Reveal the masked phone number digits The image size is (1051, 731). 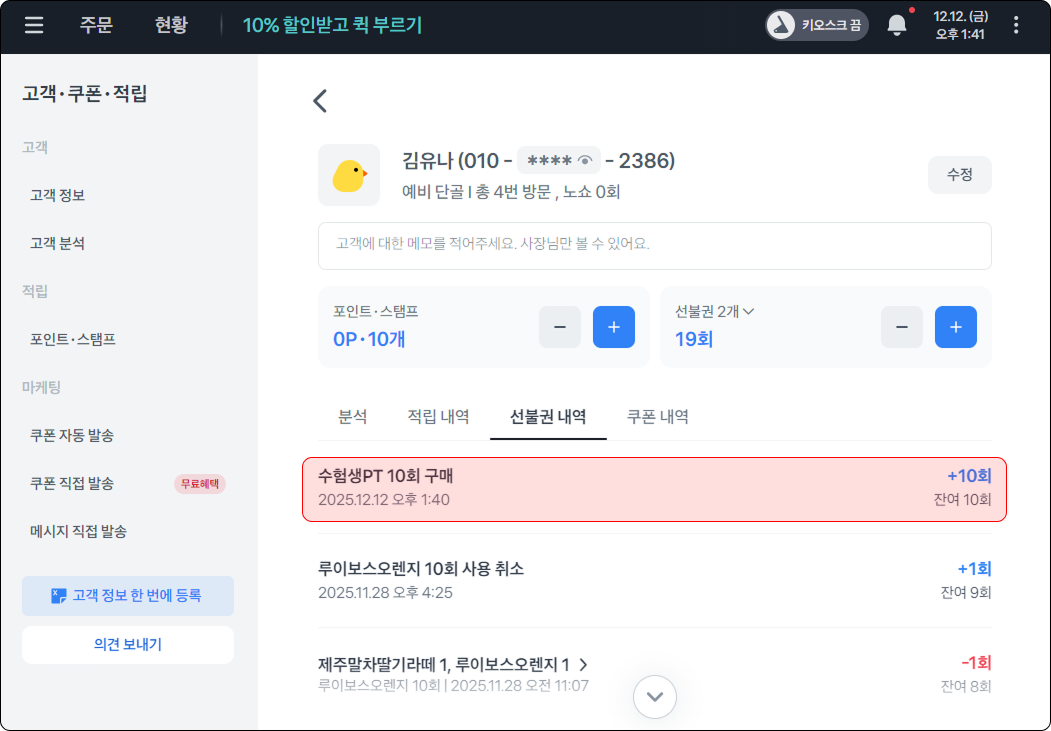[x=586, y=161]
